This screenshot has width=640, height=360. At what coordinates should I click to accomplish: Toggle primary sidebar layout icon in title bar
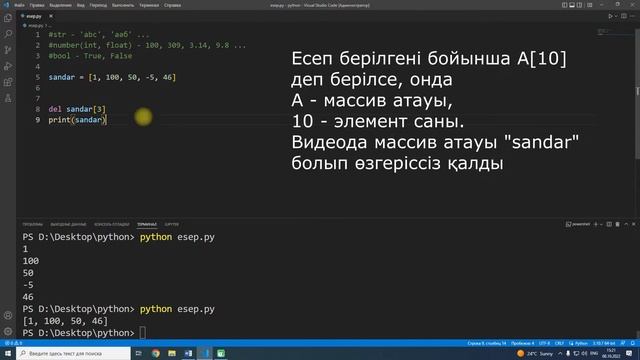click(x=564, y=5)
